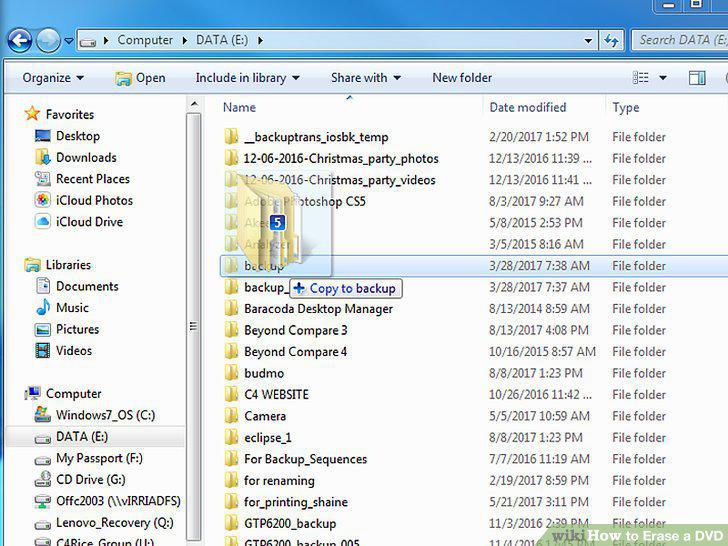Click the GTP6200_backup folder icon

click(231, 523)
